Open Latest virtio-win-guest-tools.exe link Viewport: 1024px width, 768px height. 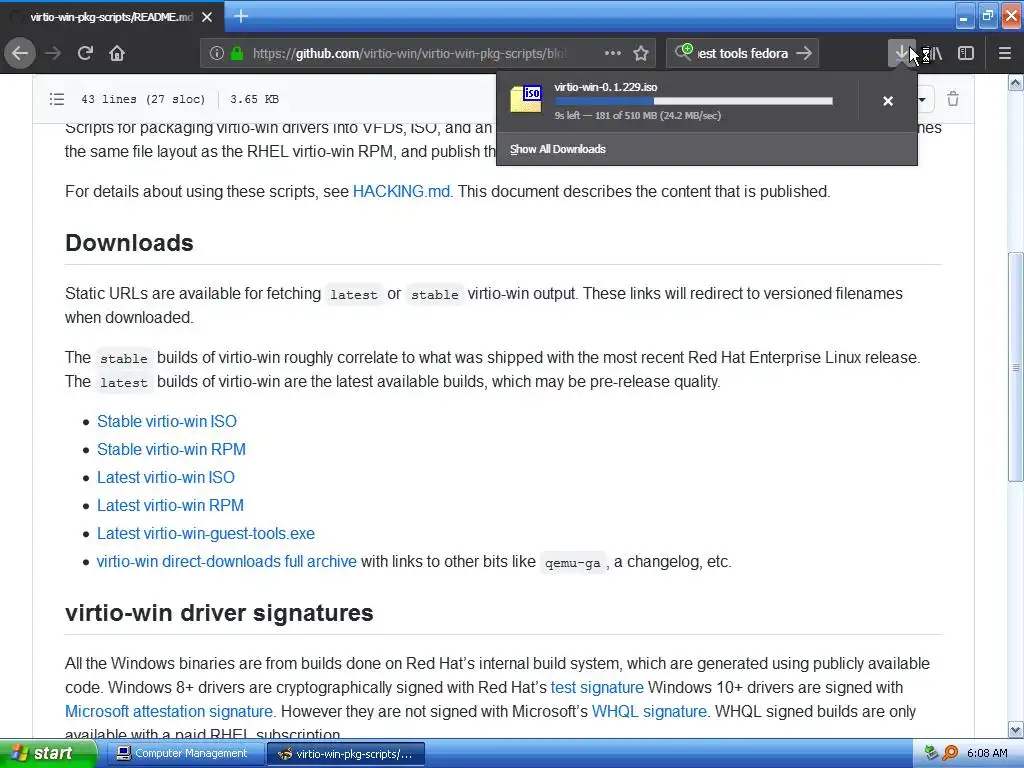(x=206, y=534)
